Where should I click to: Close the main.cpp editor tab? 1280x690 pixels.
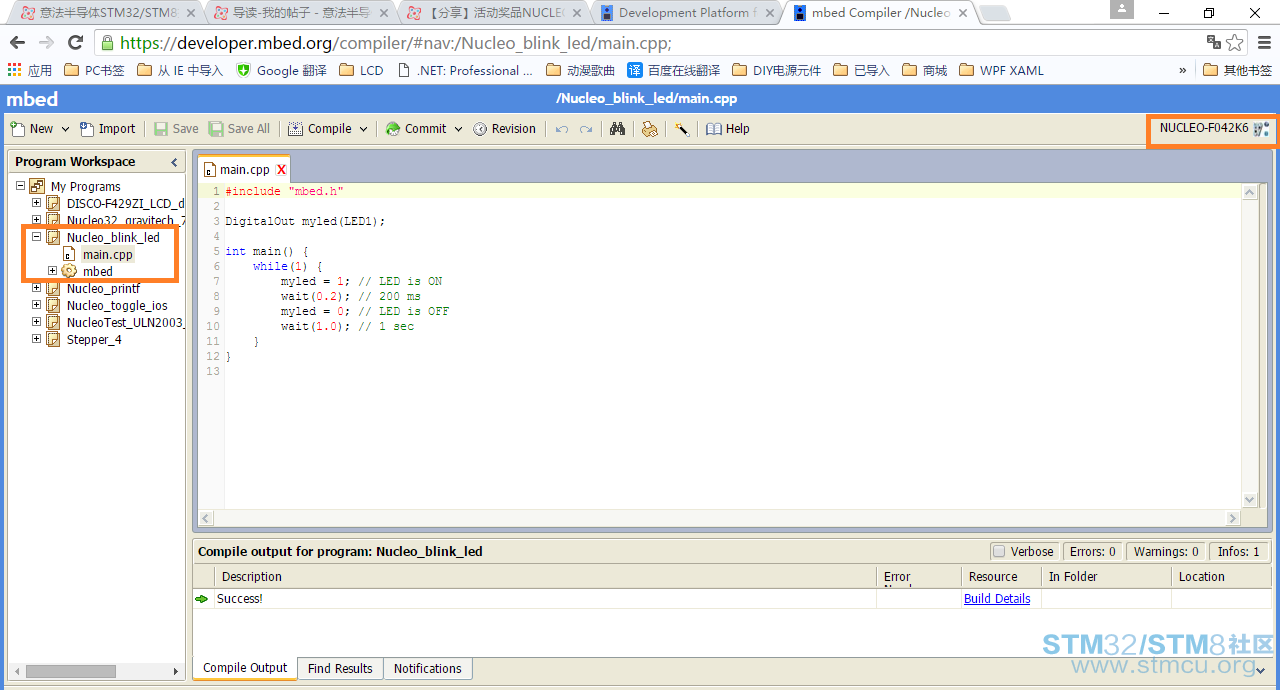[282, 170]
